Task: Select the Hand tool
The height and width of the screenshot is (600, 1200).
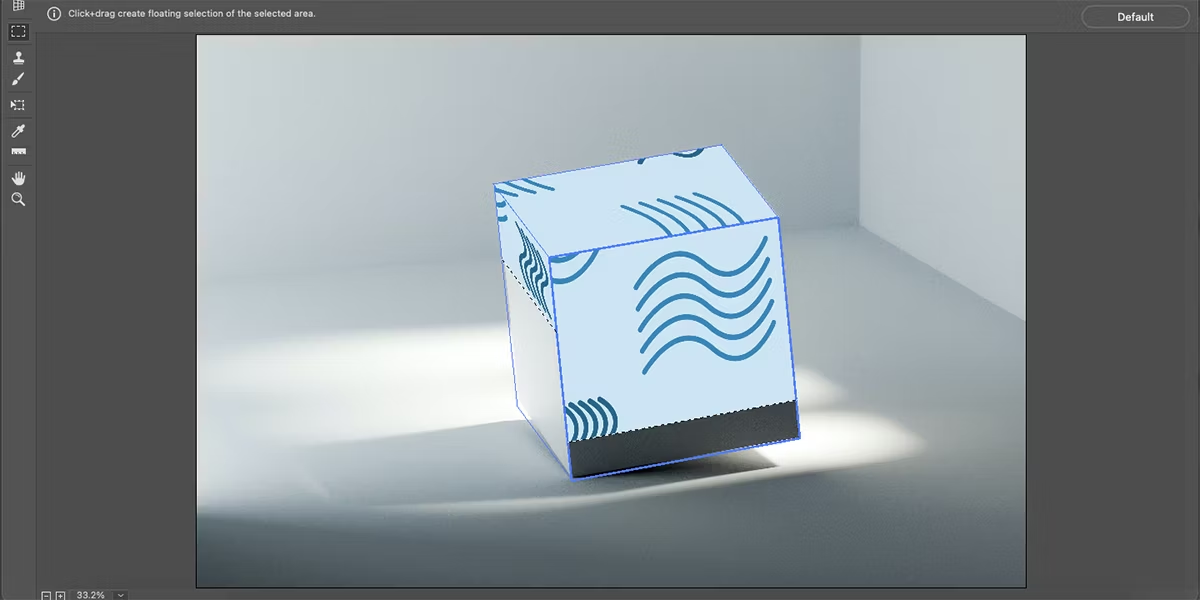Action: click(18, 178)
